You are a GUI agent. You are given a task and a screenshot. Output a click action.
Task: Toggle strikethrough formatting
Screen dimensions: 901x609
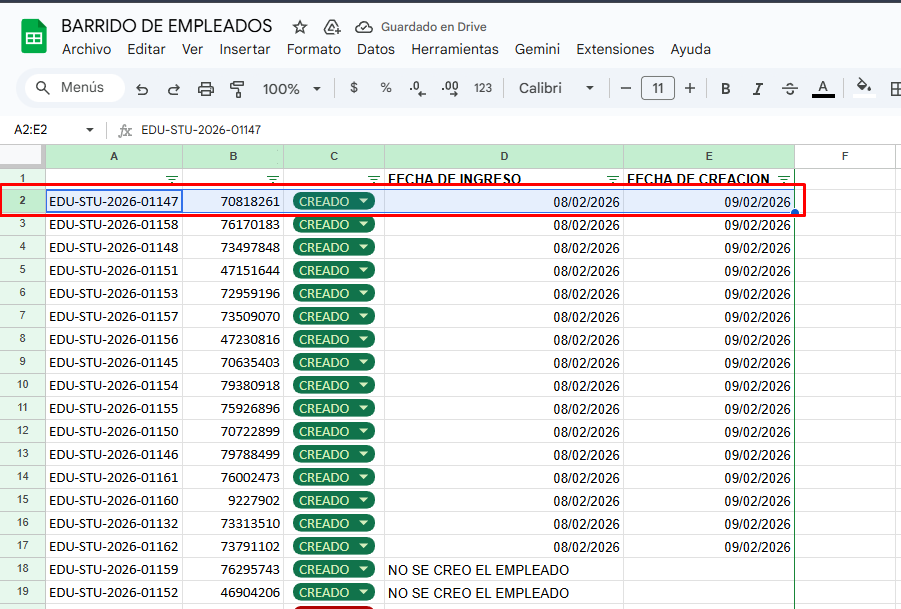[x=790, y=89]
